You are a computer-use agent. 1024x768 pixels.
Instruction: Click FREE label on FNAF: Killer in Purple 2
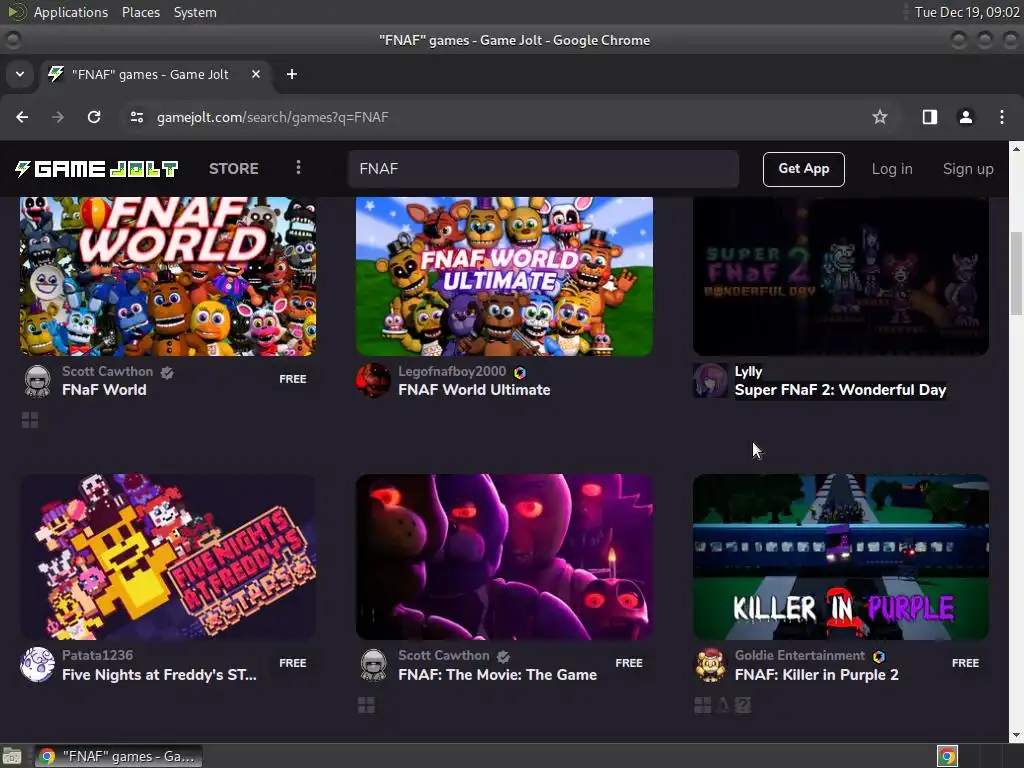[965, 663]
